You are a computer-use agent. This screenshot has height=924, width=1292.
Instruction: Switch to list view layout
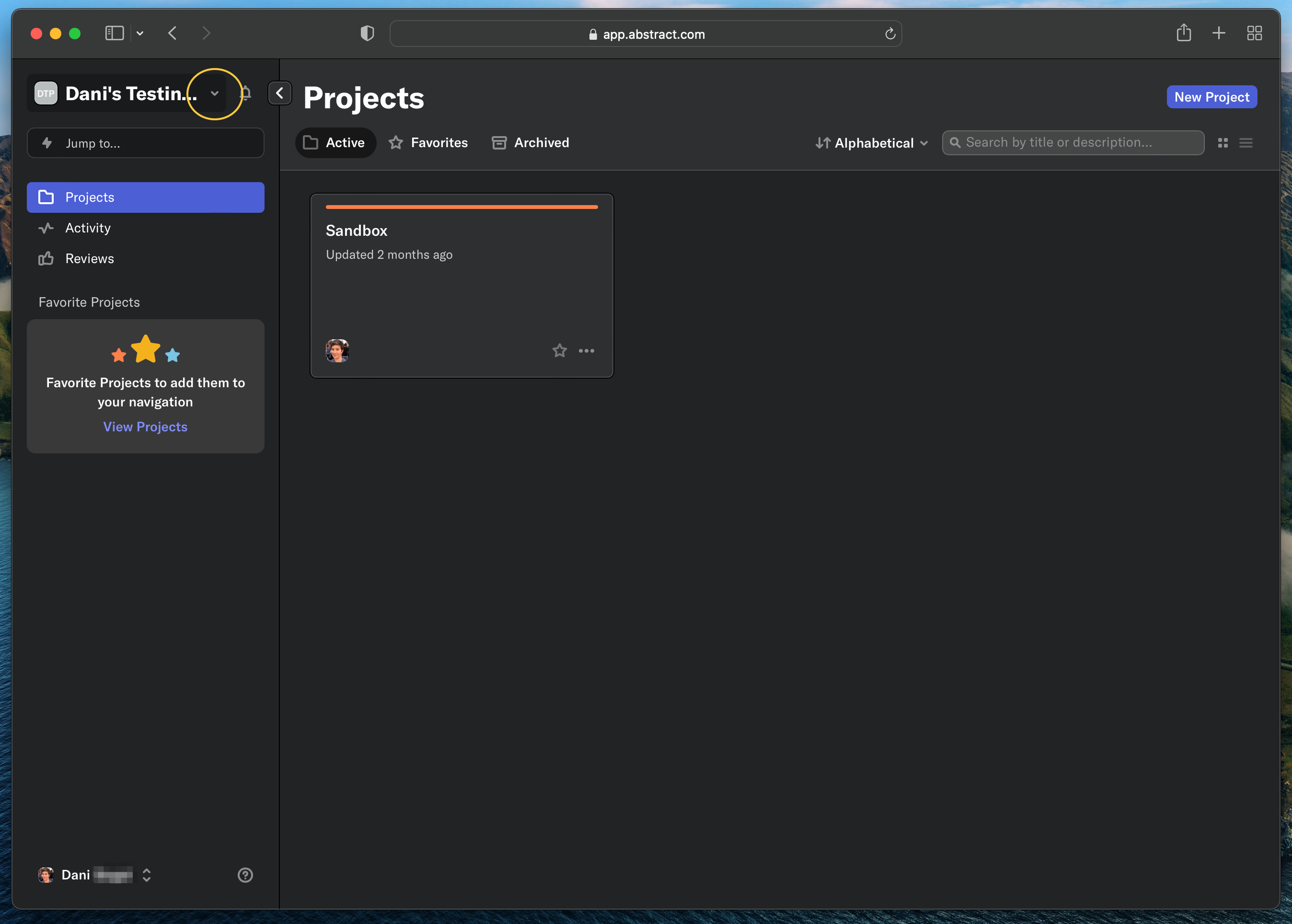(1246, 143)
